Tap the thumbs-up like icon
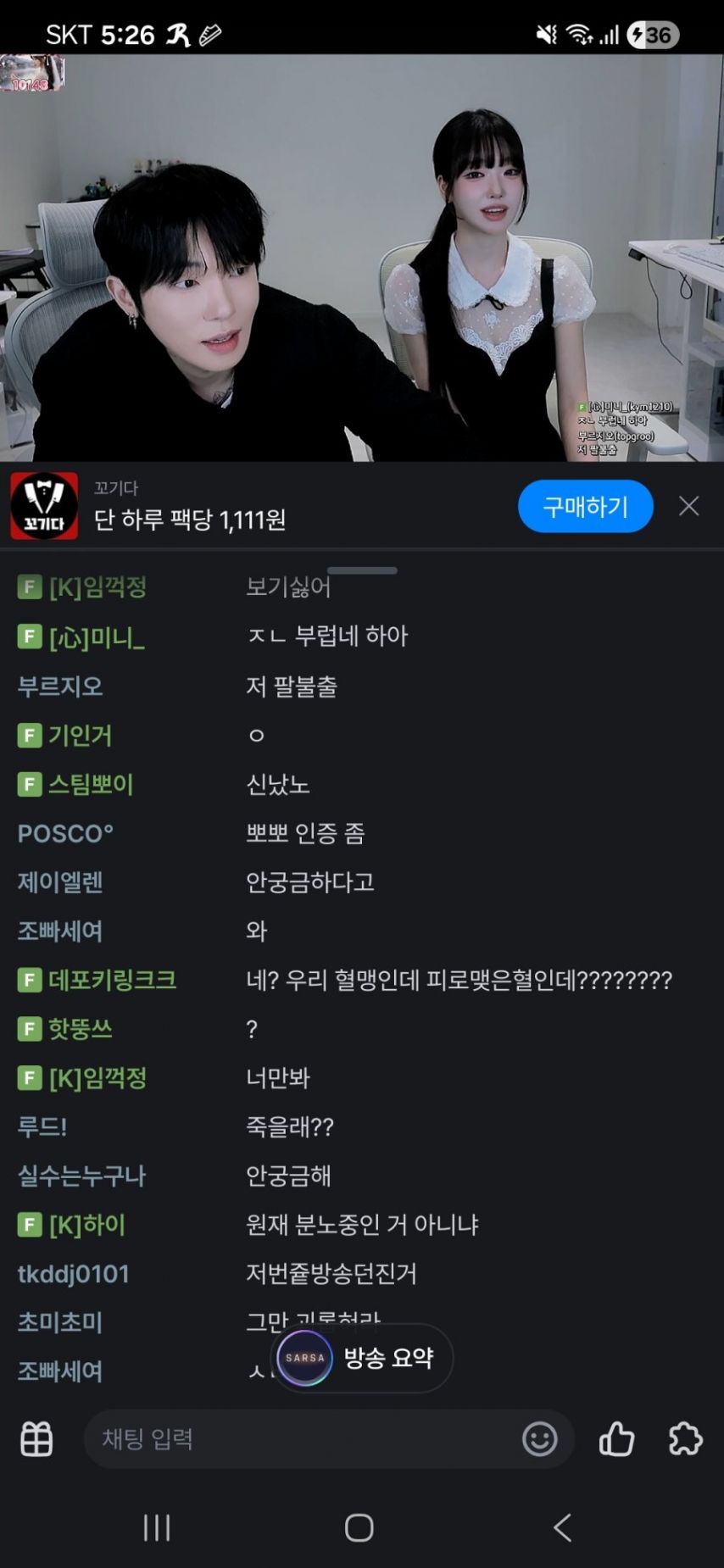The width and height of the screenshot is (724, 1568). (x=616, y=1438)
